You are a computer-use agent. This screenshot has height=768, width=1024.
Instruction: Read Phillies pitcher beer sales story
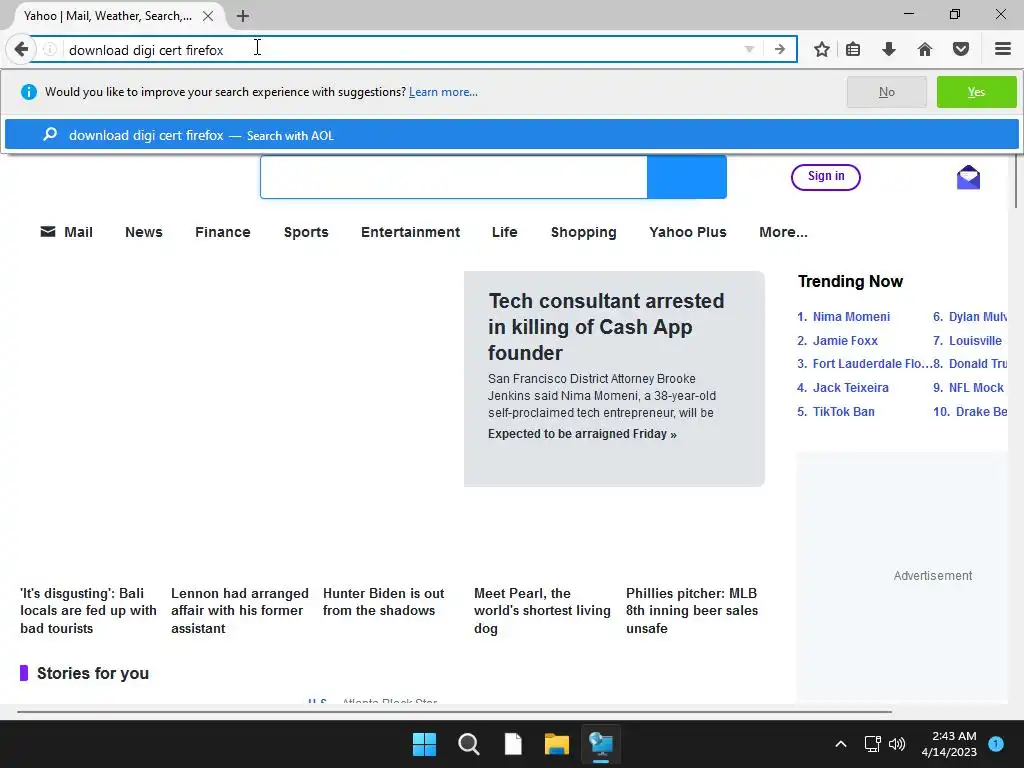[x=692, y=611]
